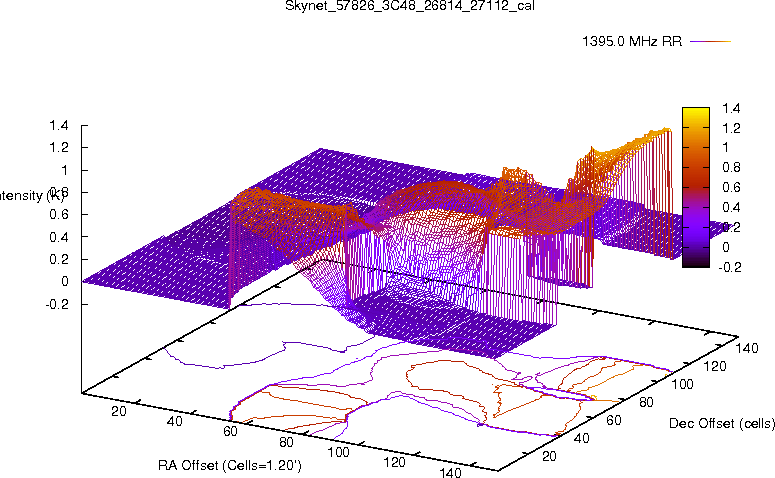Click the 1 tick on the intensity axis
775x478 pixels.
pos(64,170)
